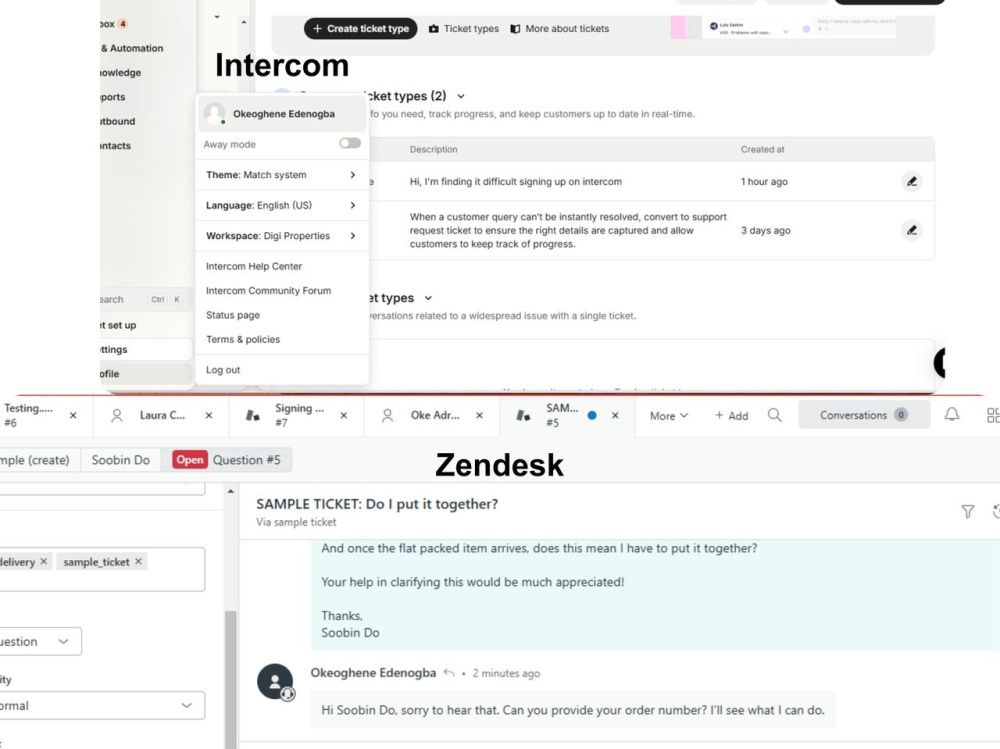Viewport: 1000px width, 749px height.
Task: Open Terms & policies
Action: click(243, 339)
